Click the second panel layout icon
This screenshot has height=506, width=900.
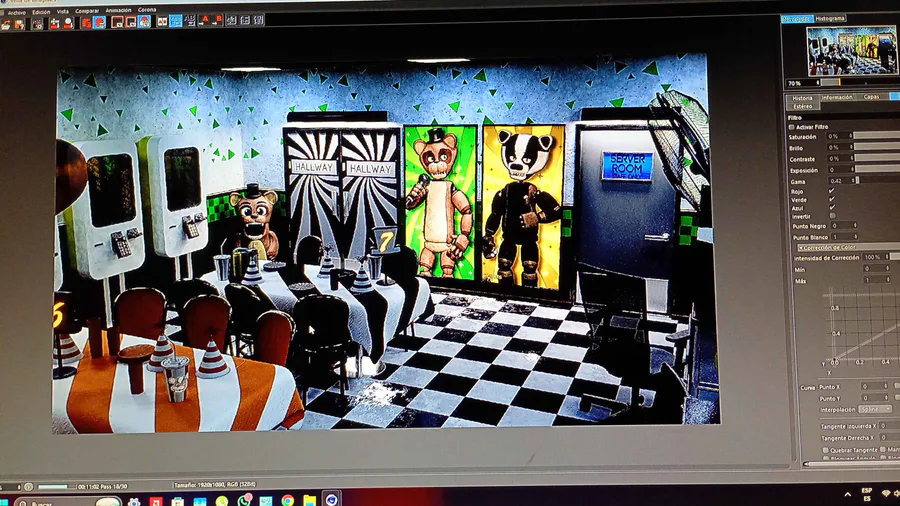pyautogui.click(x=245, y=20)
